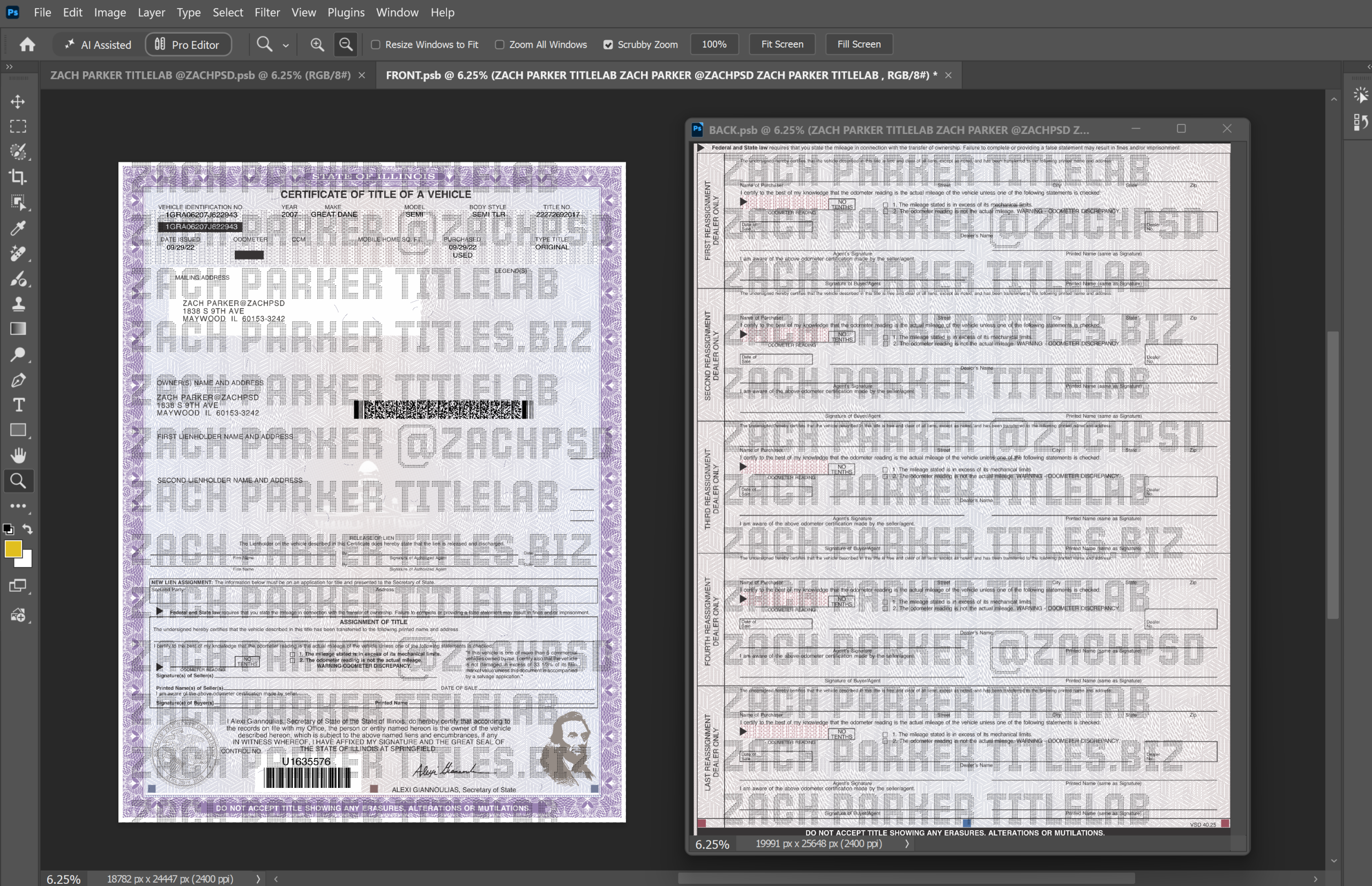Enable Zoom All Windows checkbox

coord(499,44)
